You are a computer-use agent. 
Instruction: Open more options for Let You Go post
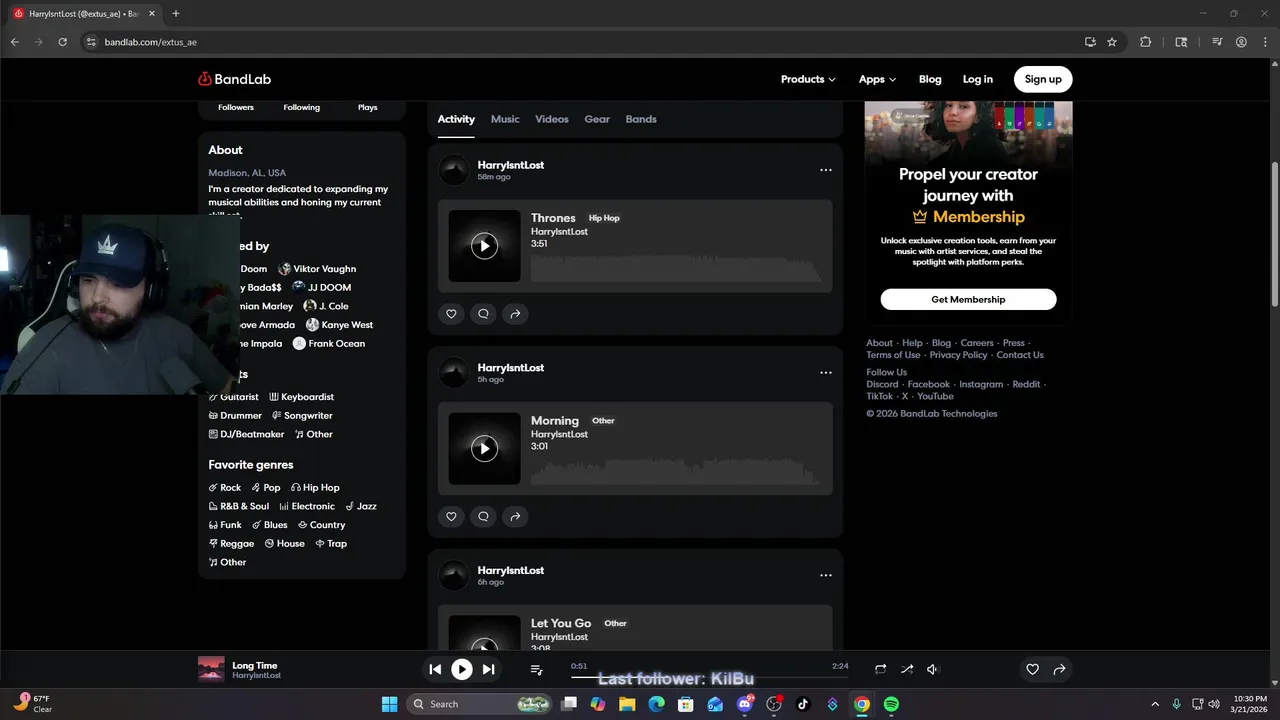tap(826, 575)
